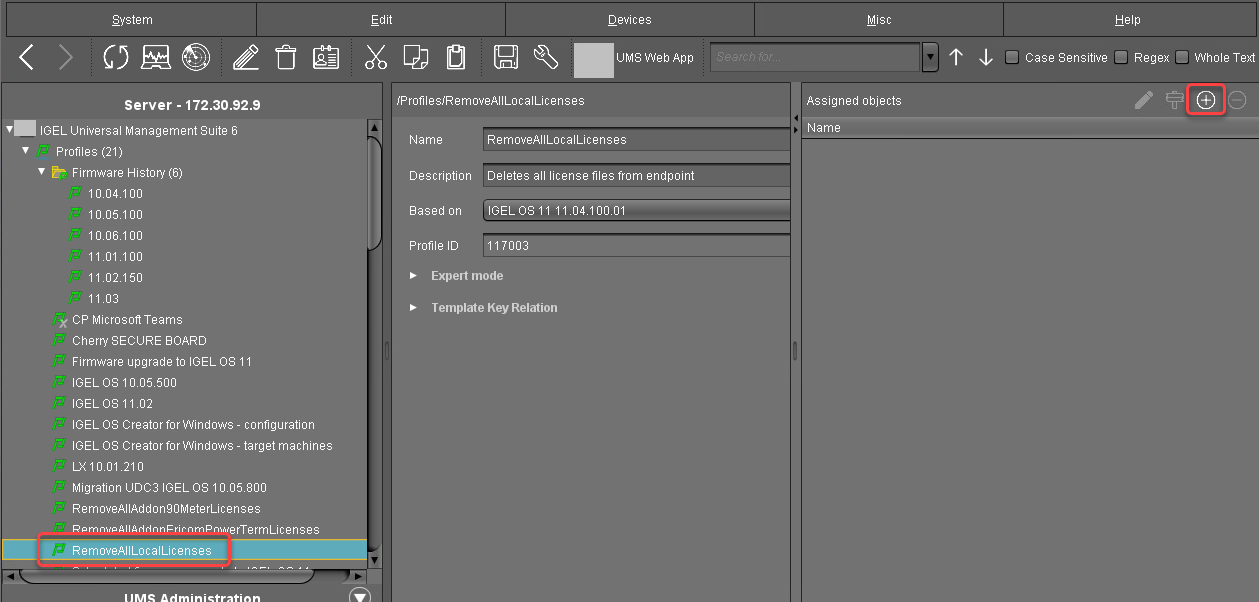Check the Whole Text option
The height and width of the screenshot is (602, 1259).
pos(1182,58)
